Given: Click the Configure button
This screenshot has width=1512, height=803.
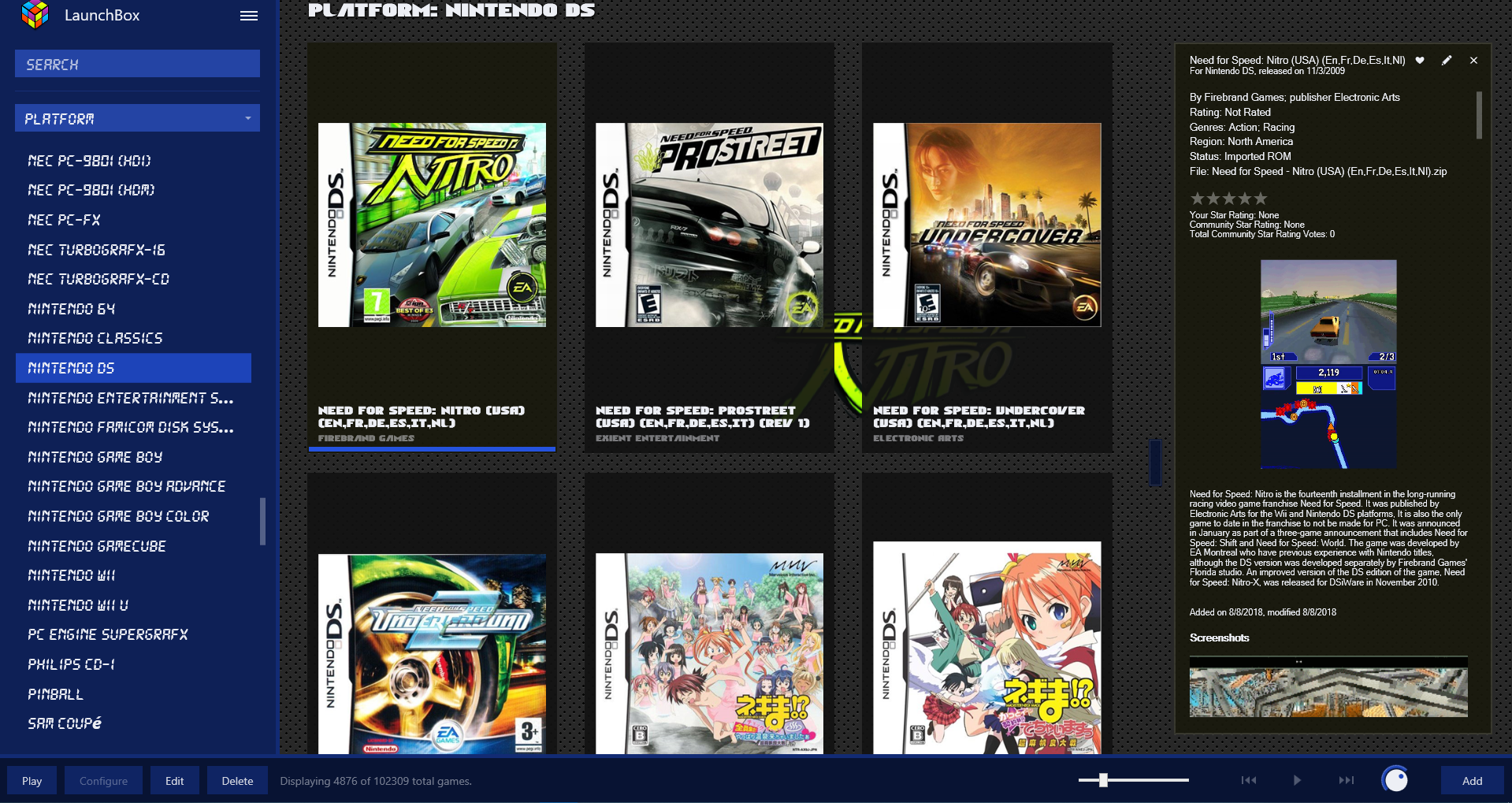Looking at the screenshot, I should 103,780.
